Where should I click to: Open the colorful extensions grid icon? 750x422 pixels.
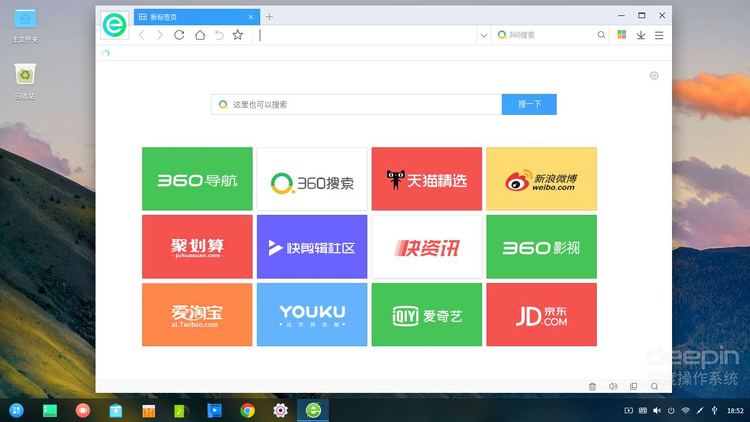[x=621, y=34]
